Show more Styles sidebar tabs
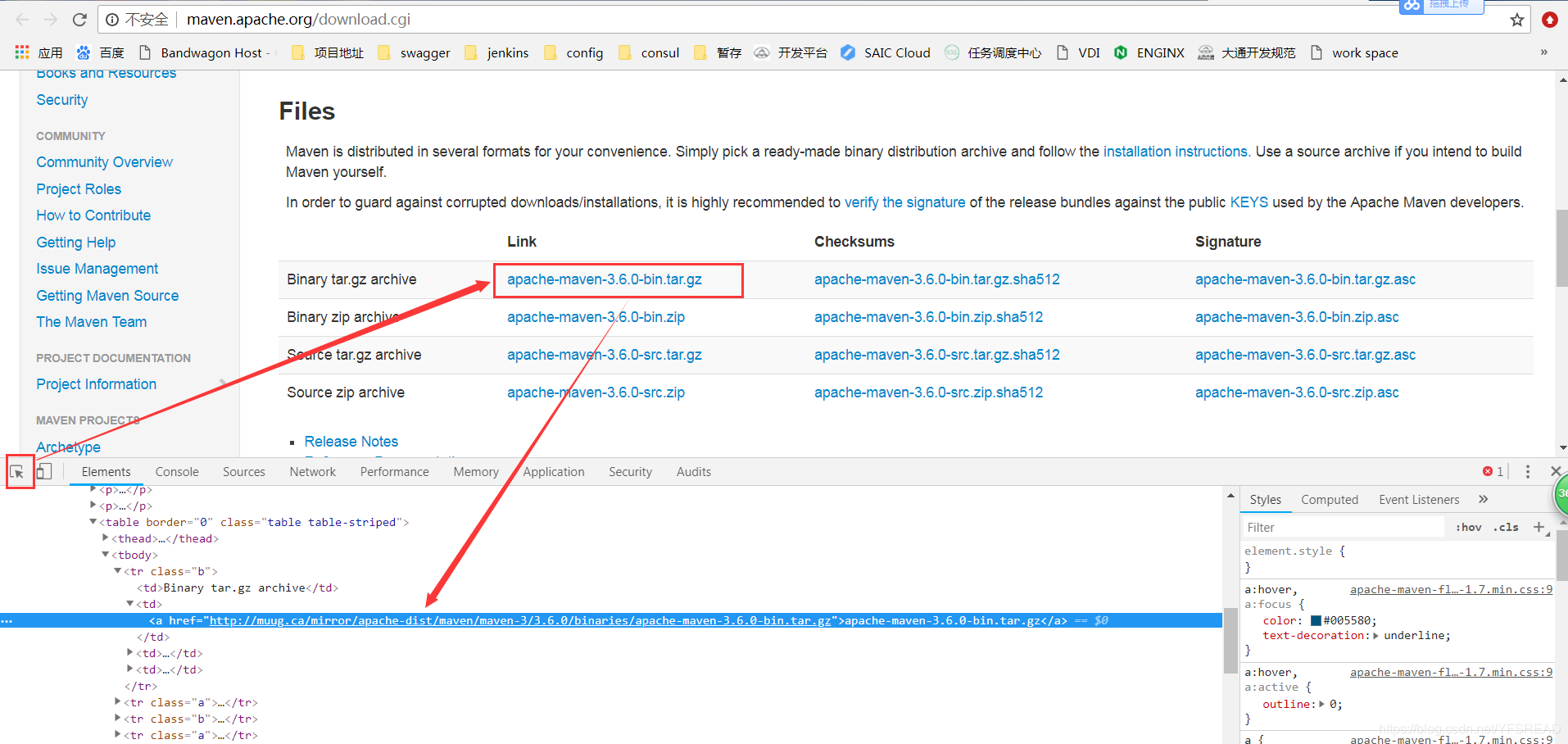The image size is (1568, 744). [x=1484, y=499]
